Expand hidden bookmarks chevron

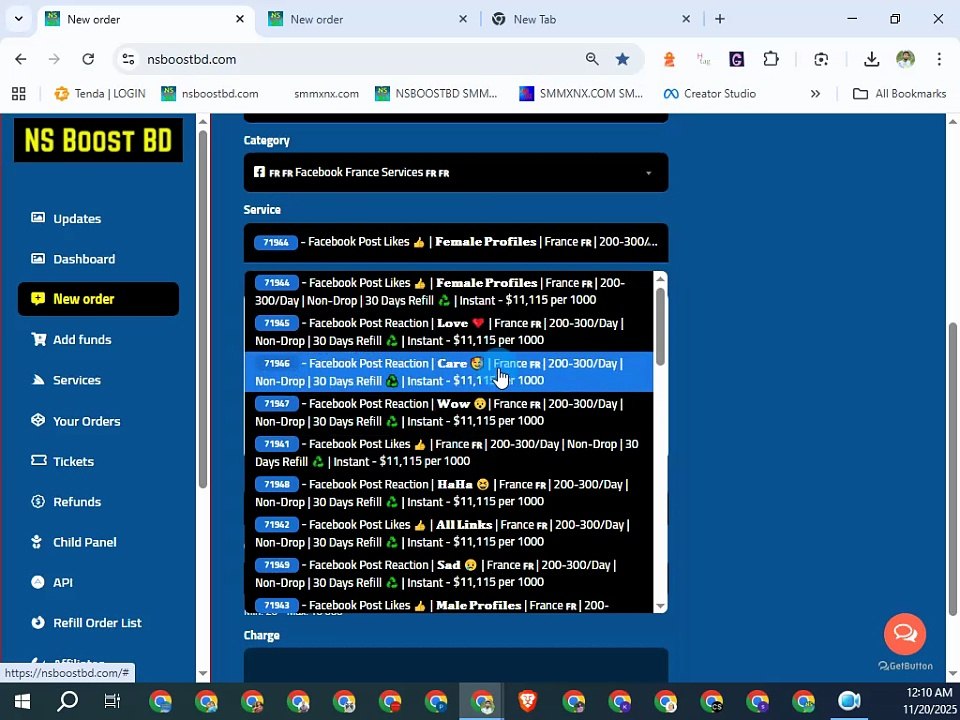click(815, 94)
